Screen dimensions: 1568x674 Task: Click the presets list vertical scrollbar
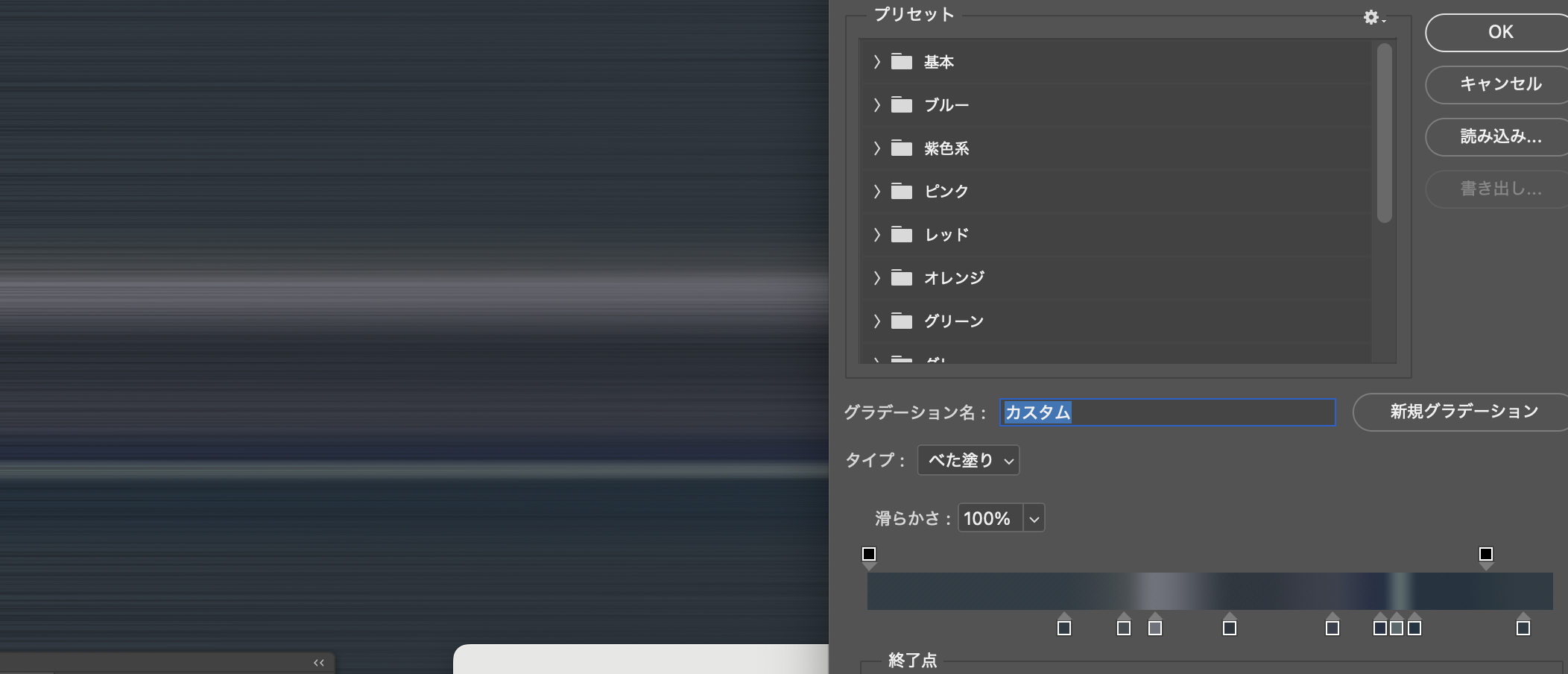1385,134
